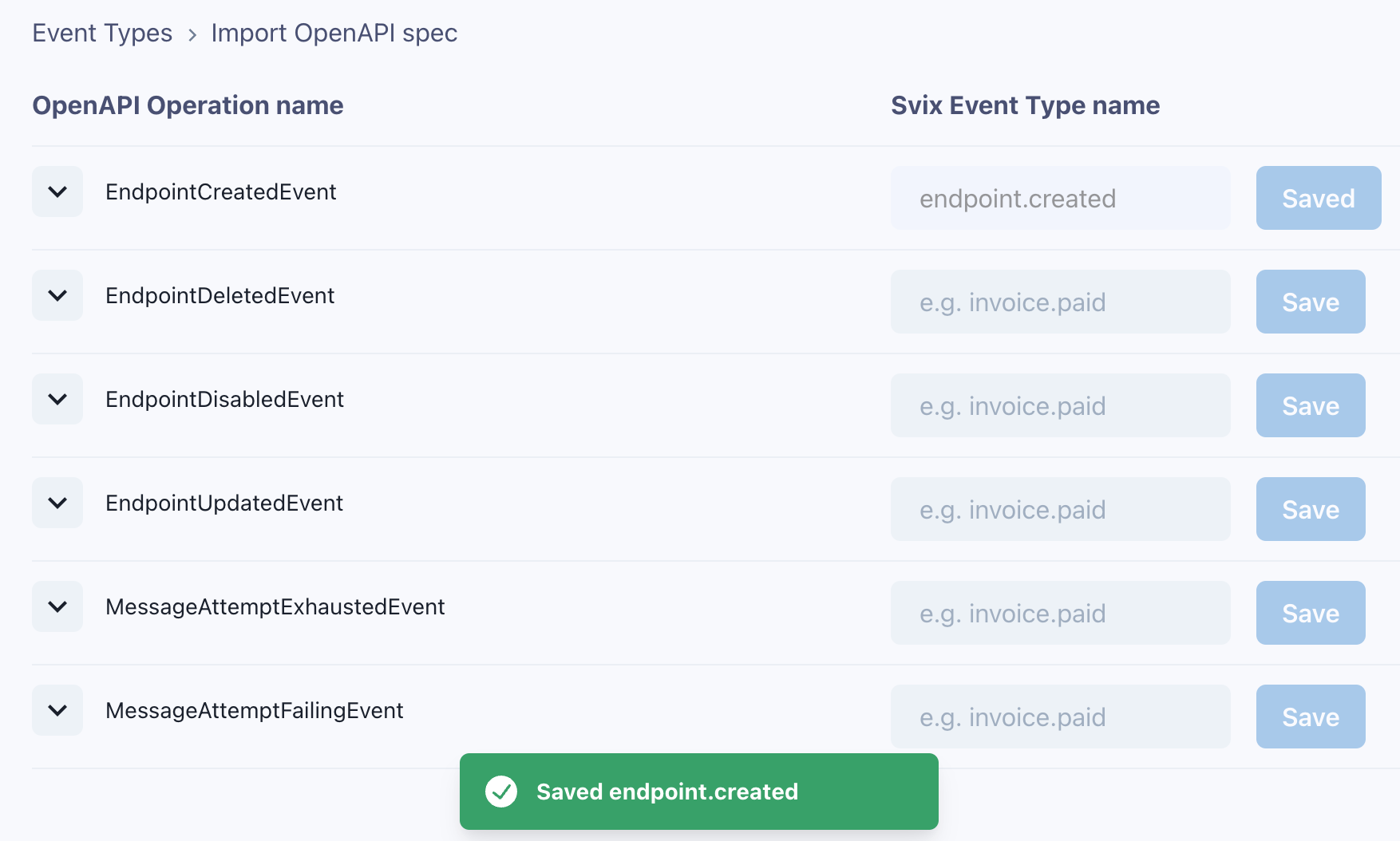
Task: Click the Saved button for endpoint.created
Action: 1318,198
